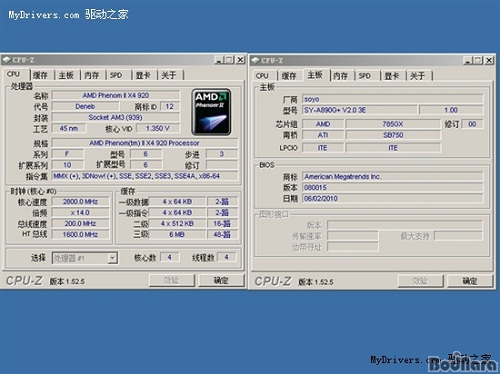The height and width of the screenshot is (374, 500).
Task: Click the bus speed value 200.0 MHz
Action: click(x=80, y=224)
